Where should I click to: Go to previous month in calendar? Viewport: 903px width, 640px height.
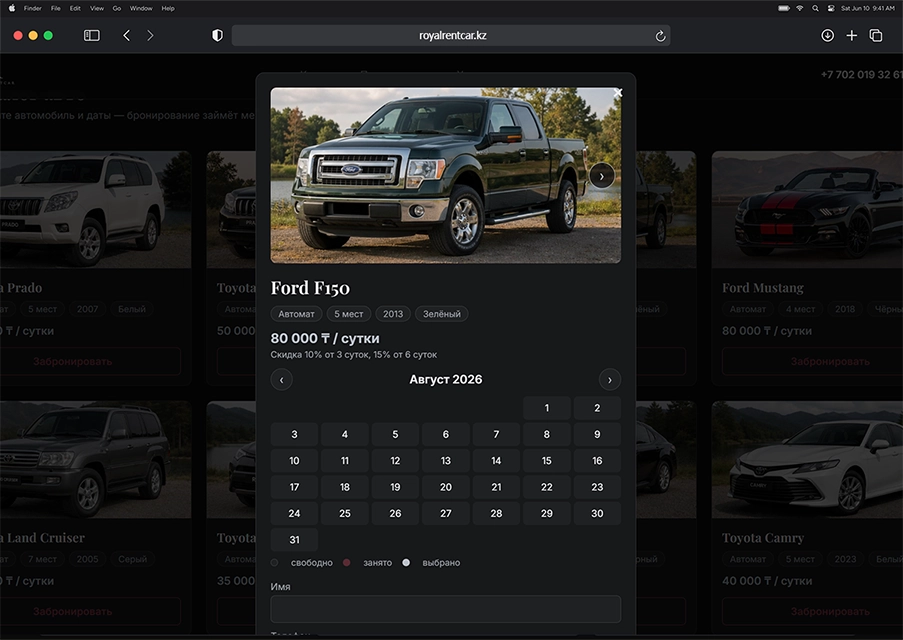tap(282, 380)
